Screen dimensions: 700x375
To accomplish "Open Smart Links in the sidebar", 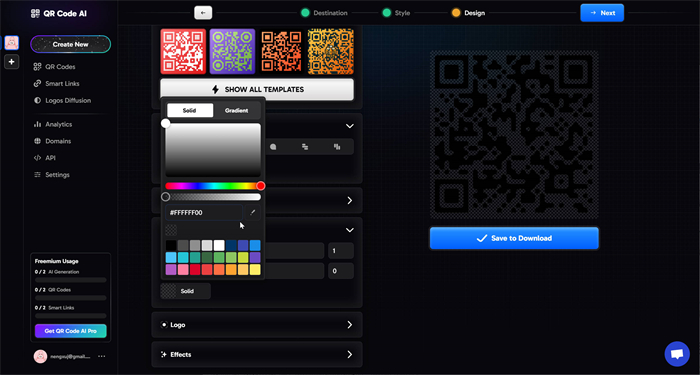I will pos(57,83).
